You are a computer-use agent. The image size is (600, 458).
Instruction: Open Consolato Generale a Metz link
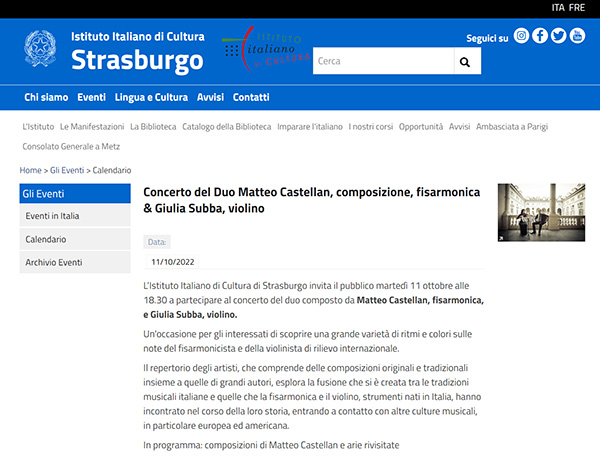[71, 147]
